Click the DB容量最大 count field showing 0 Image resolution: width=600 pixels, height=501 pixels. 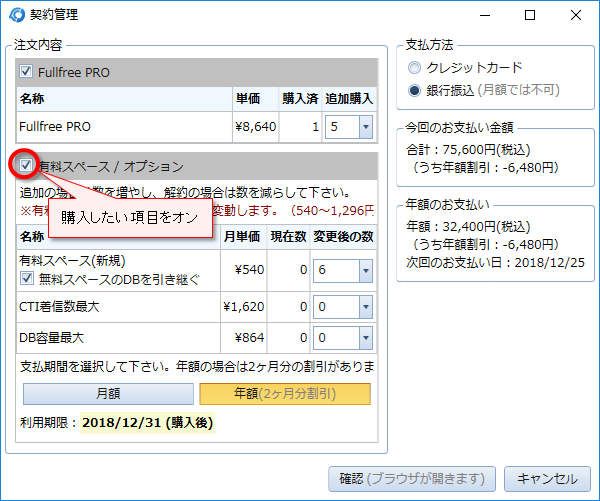(336, 338)
